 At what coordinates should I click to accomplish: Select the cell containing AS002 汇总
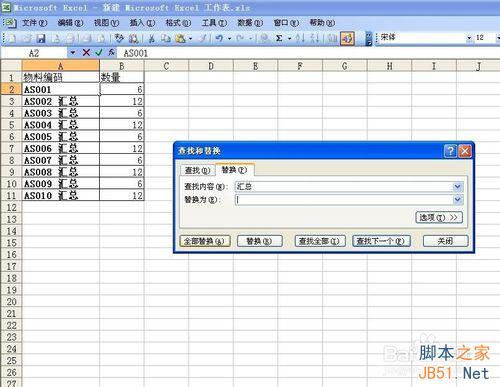61,101
